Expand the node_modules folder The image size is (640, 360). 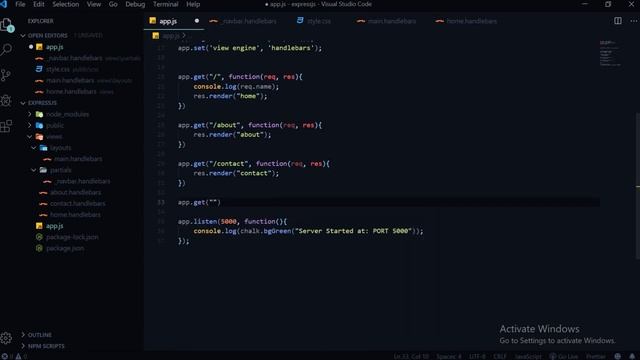29,114
